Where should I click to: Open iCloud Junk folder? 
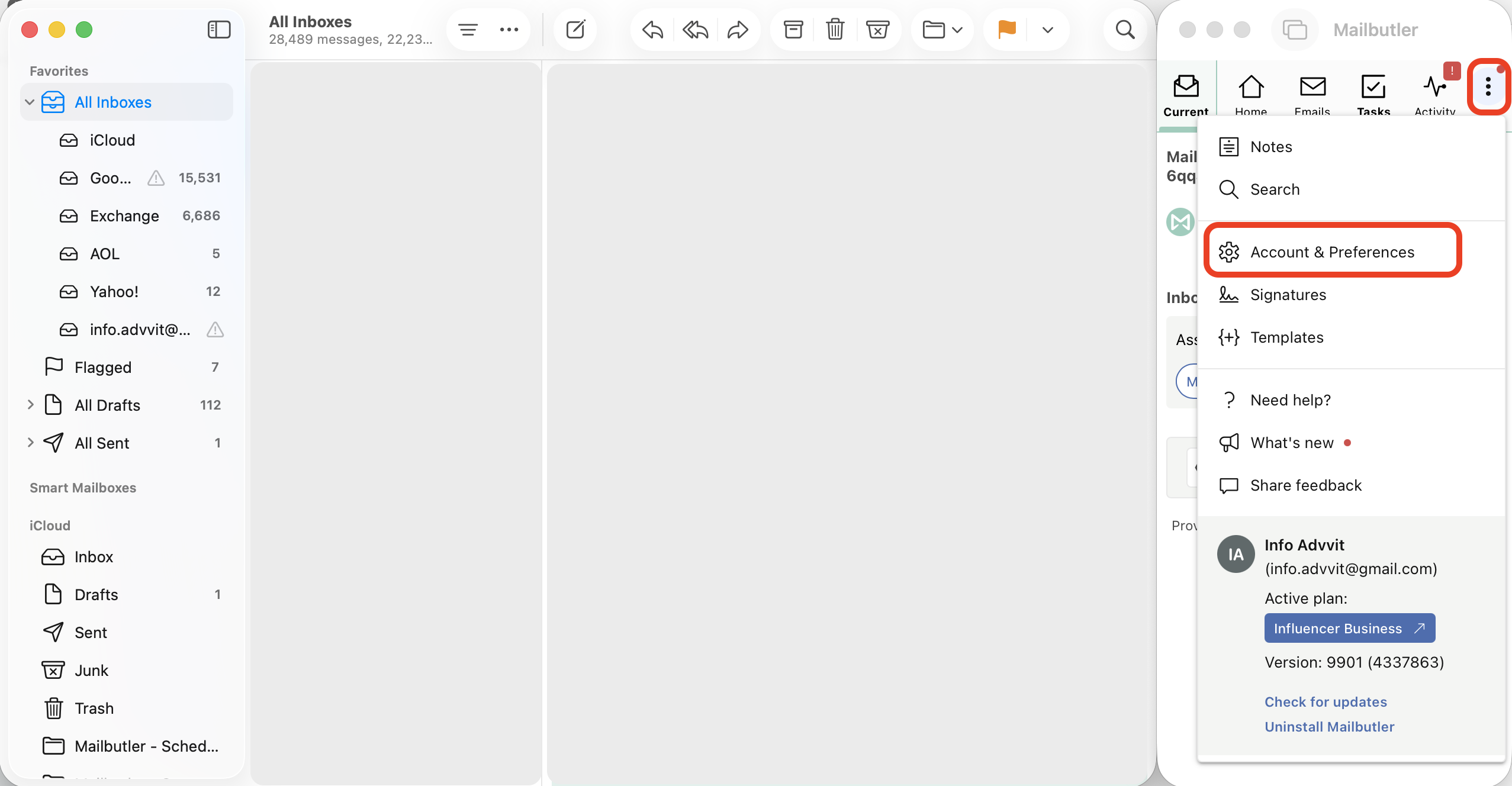pyautogui.click(x=127, y=670)
